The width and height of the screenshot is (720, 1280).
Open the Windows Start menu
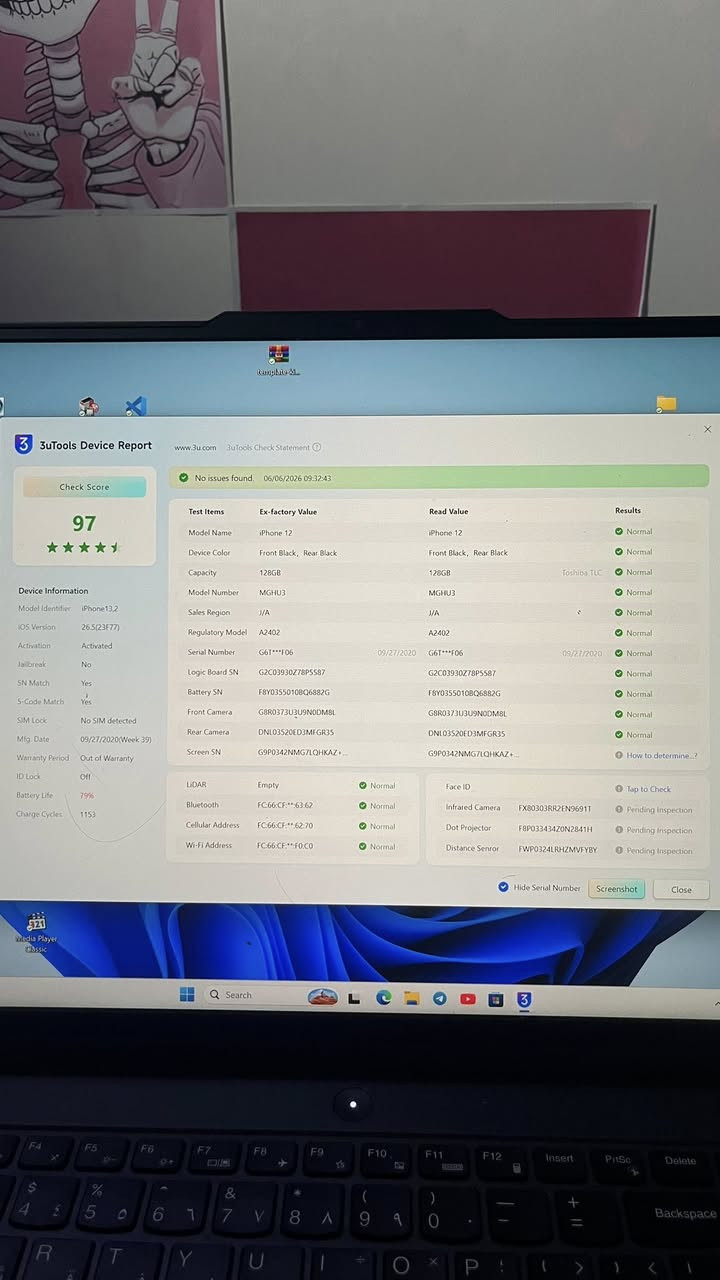pos(187,995)
